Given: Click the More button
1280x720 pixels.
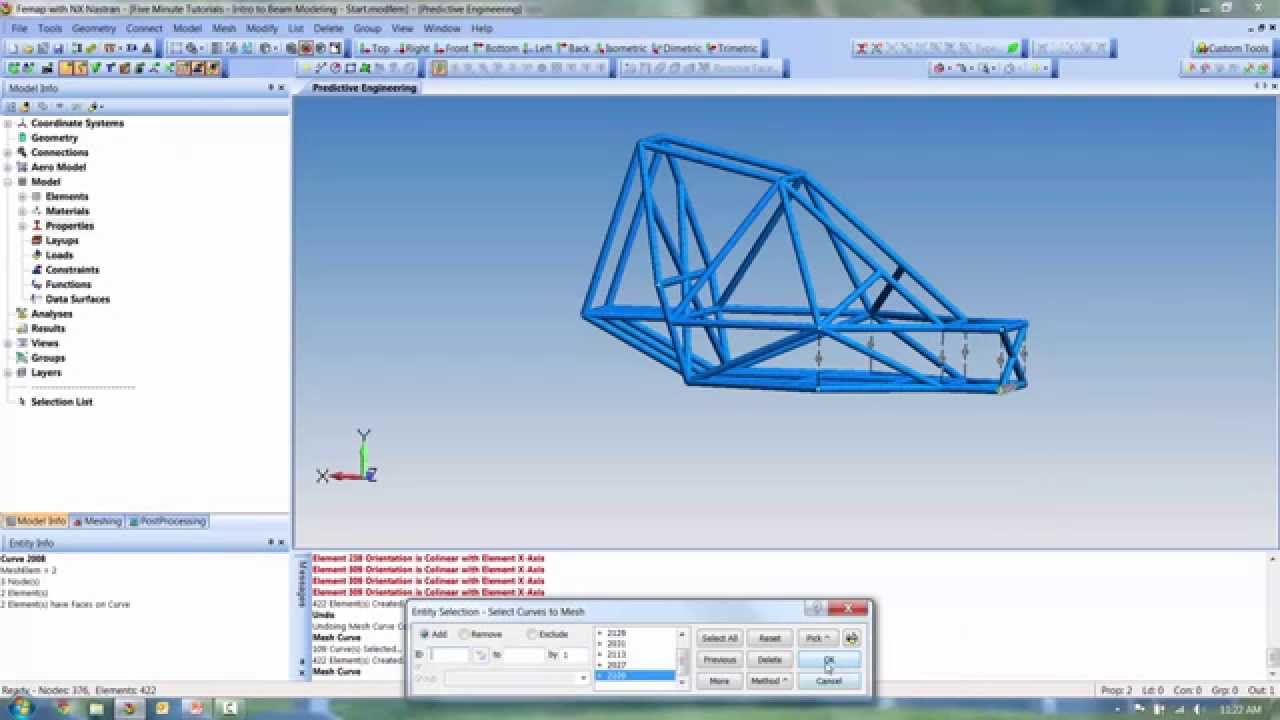Looking at the screenshot, I should click(719, 681).
